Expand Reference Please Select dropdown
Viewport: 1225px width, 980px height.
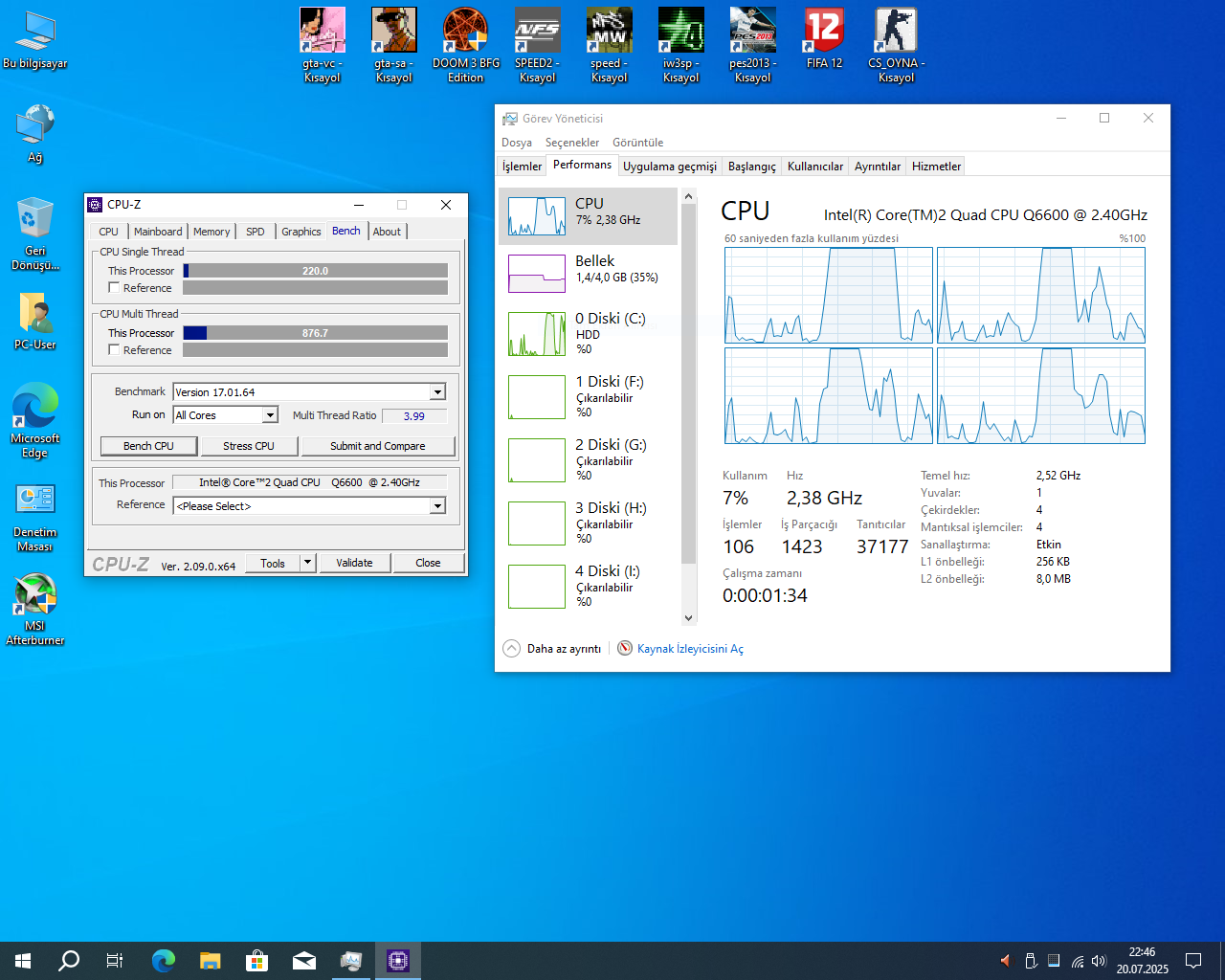pyautogui.click(x=437, y=506)
